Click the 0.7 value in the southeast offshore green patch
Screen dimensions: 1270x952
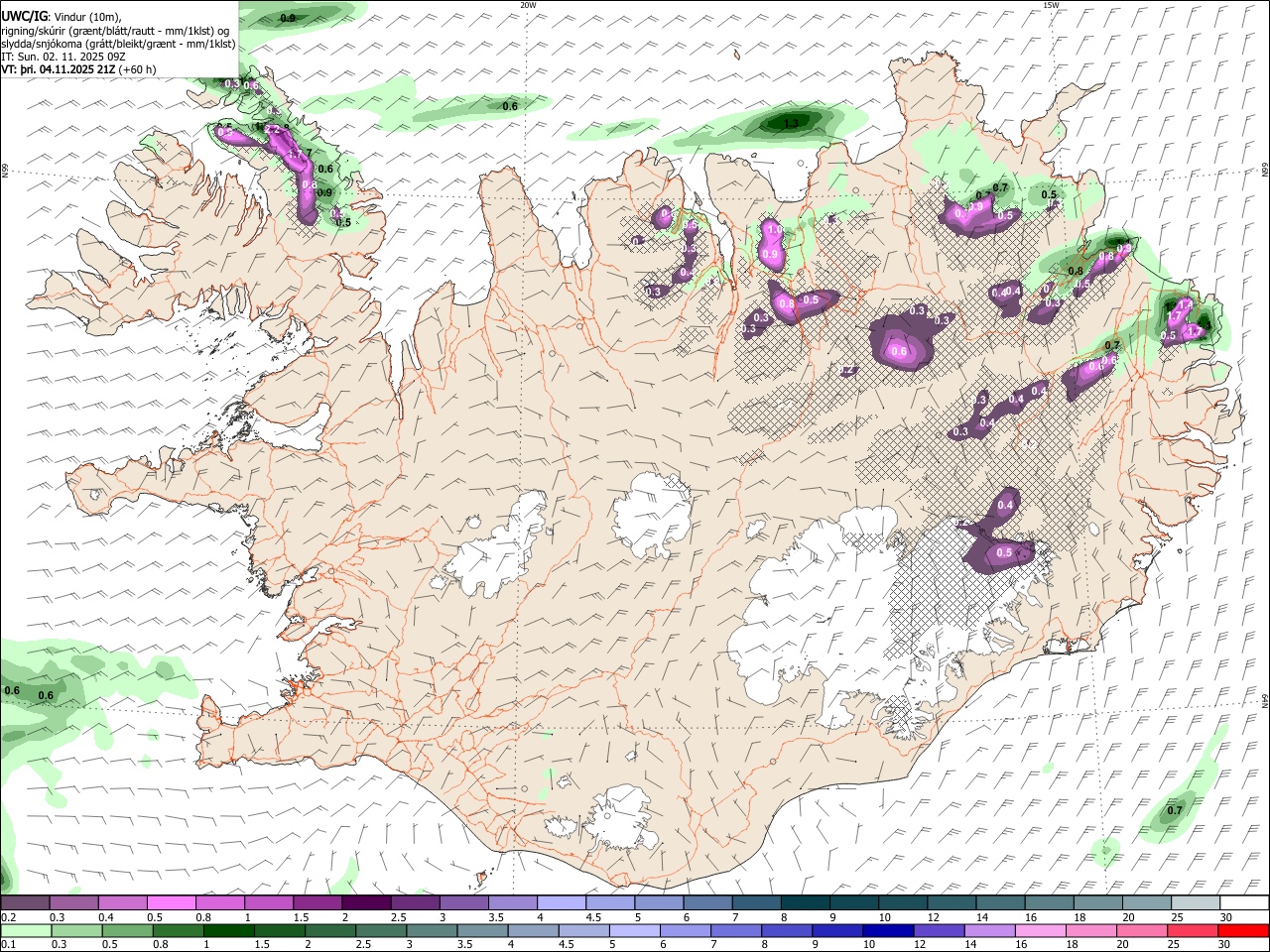pos(1175,810)
